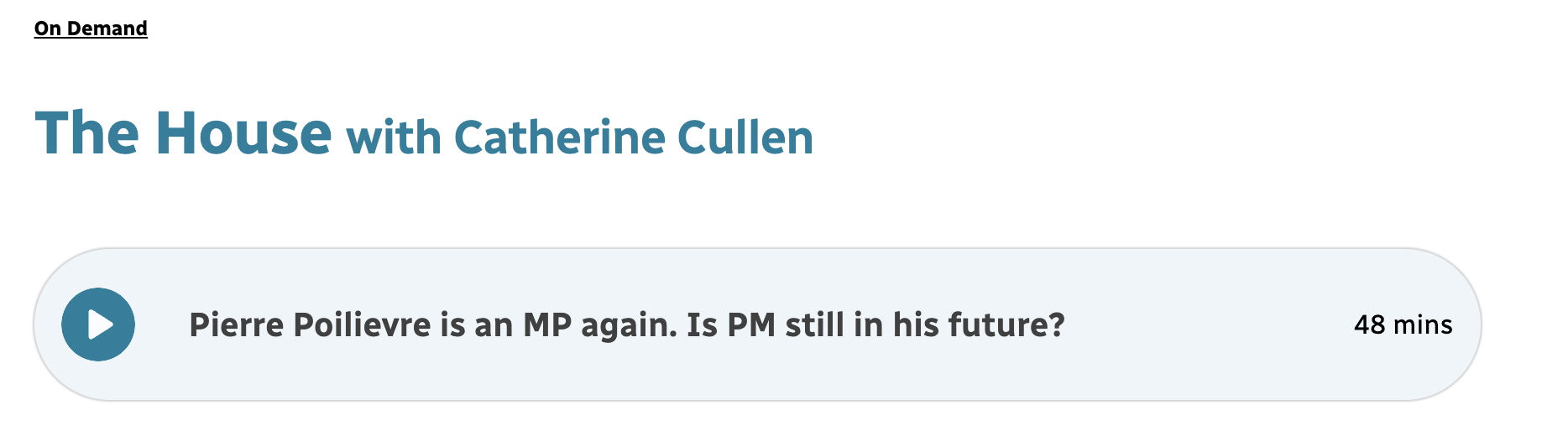The width and height of the screenshot is (1568, 436).
Task: Click the word 'House' in the title
Action: [x=243, y=134]
